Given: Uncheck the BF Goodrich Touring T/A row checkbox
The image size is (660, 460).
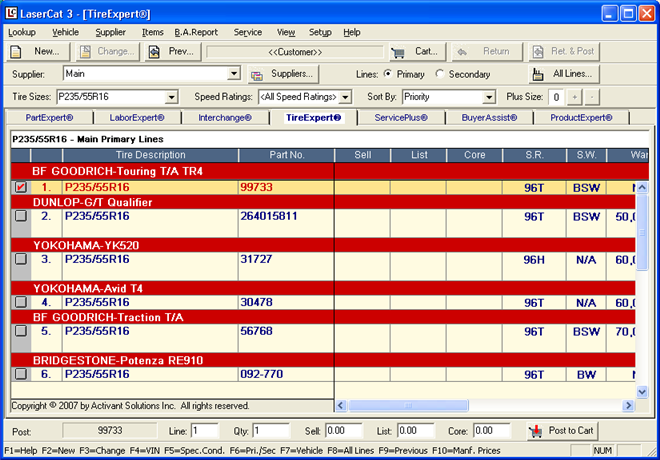Looking at the screenshot, I should tap(21, 187).
